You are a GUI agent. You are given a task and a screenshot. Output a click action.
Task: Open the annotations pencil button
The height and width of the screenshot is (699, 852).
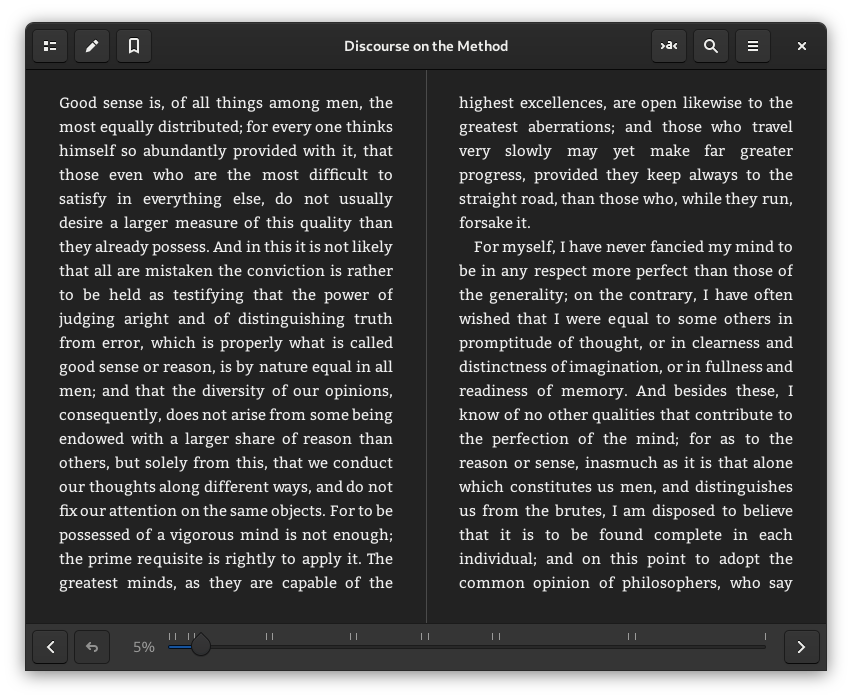pos(92,46)
